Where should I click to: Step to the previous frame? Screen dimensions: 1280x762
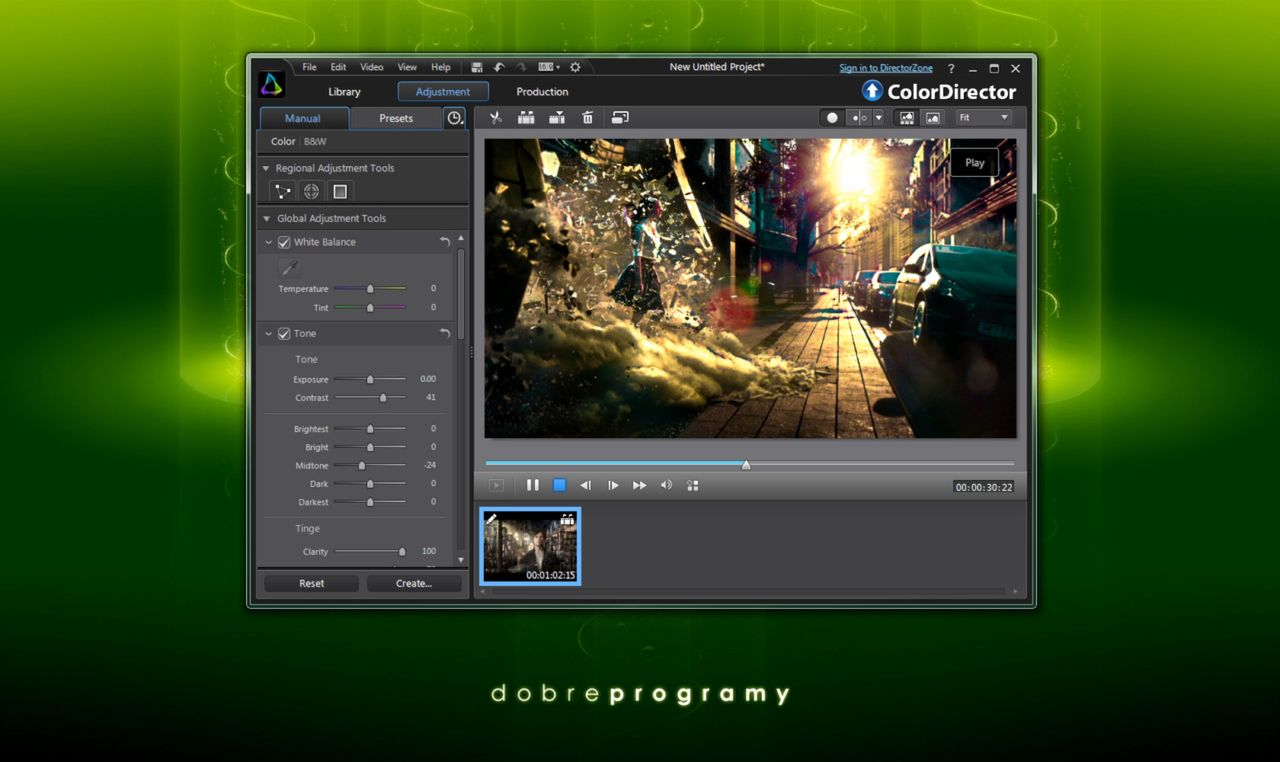click(x=586, y=486)
